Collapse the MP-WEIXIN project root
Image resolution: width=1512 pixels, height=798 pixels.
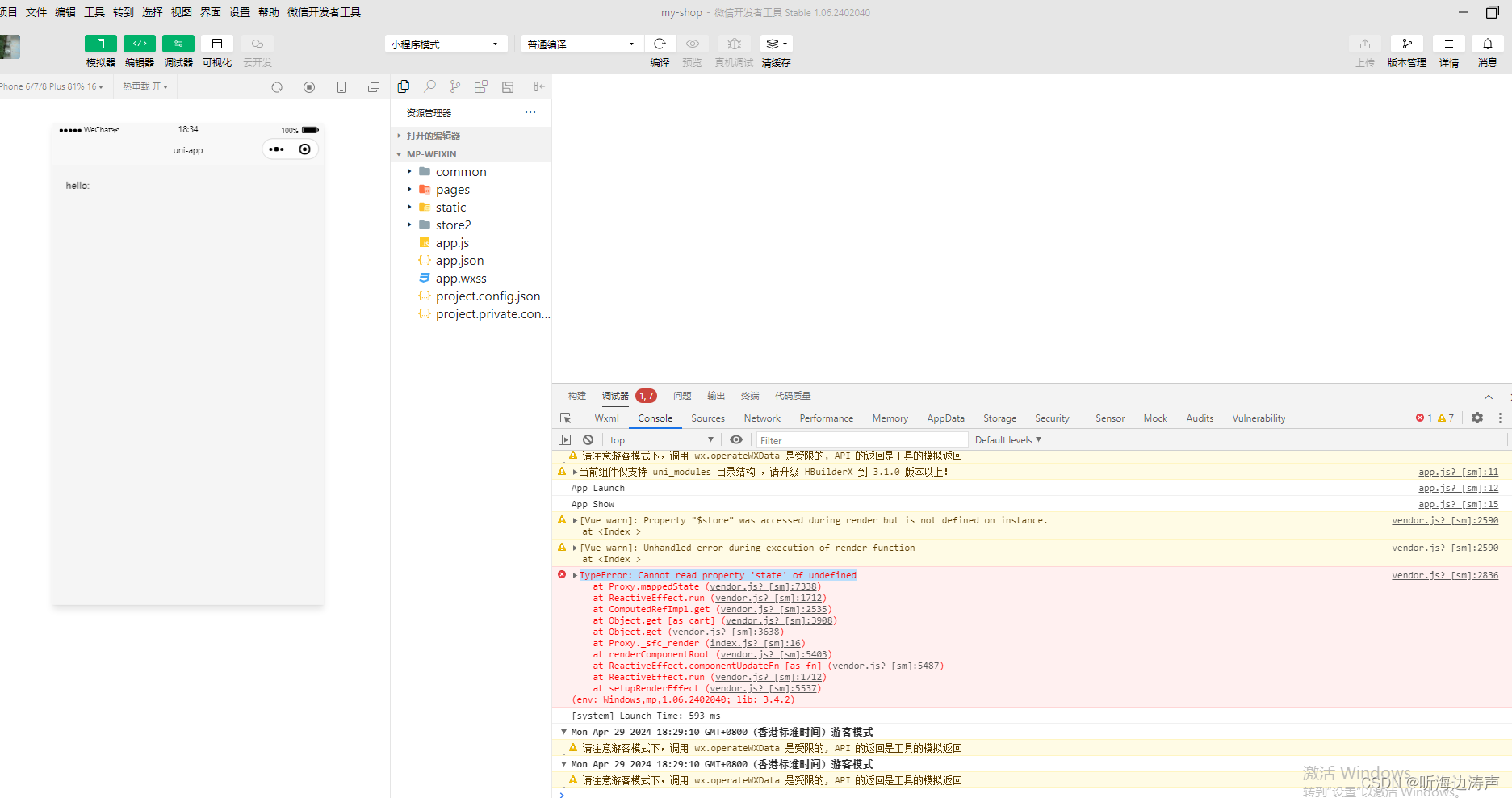471,154
